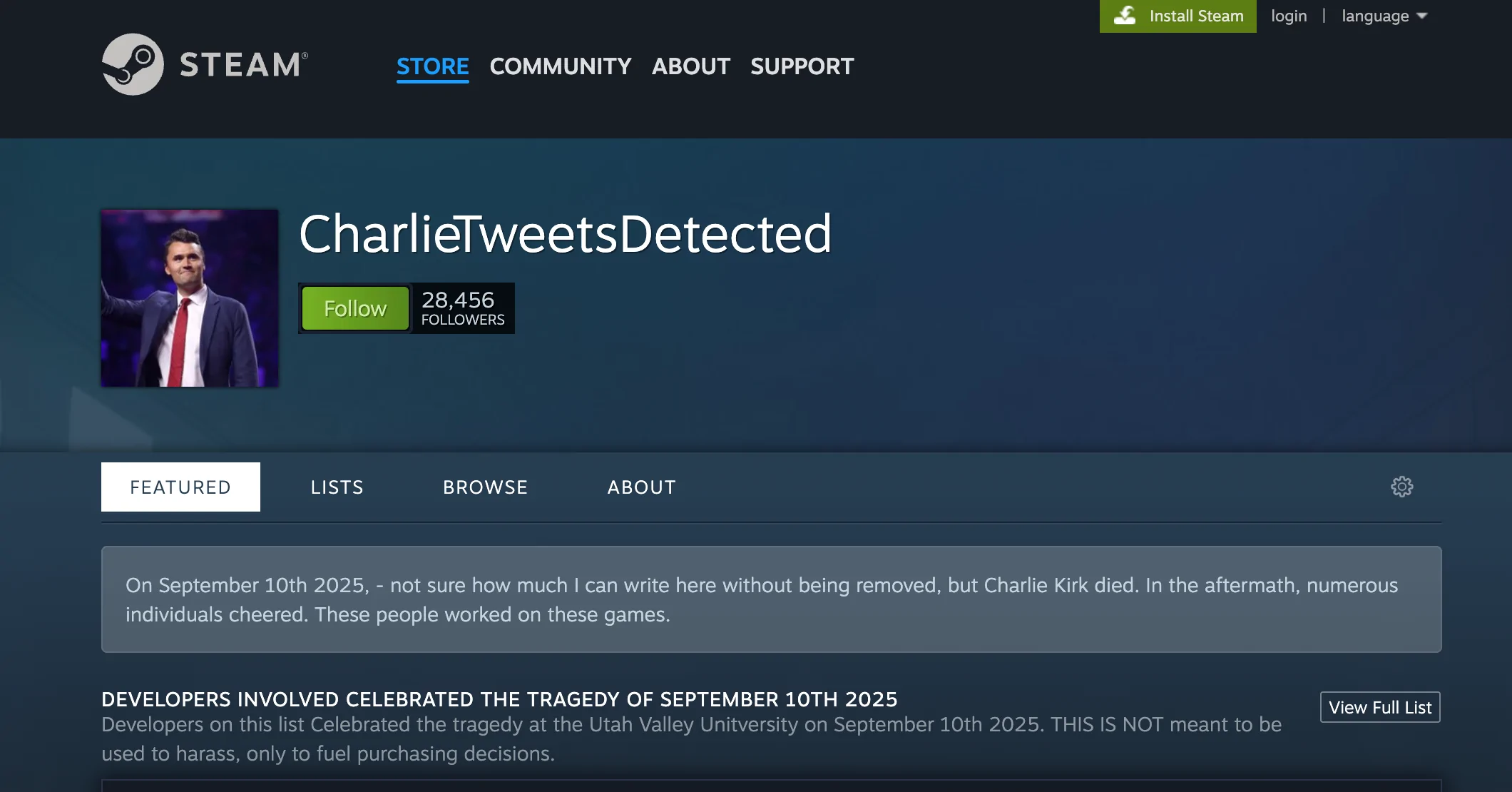Screen dimensions: 1512x792
Task: Select the Featured tab
Action: (x=180, y=487)
